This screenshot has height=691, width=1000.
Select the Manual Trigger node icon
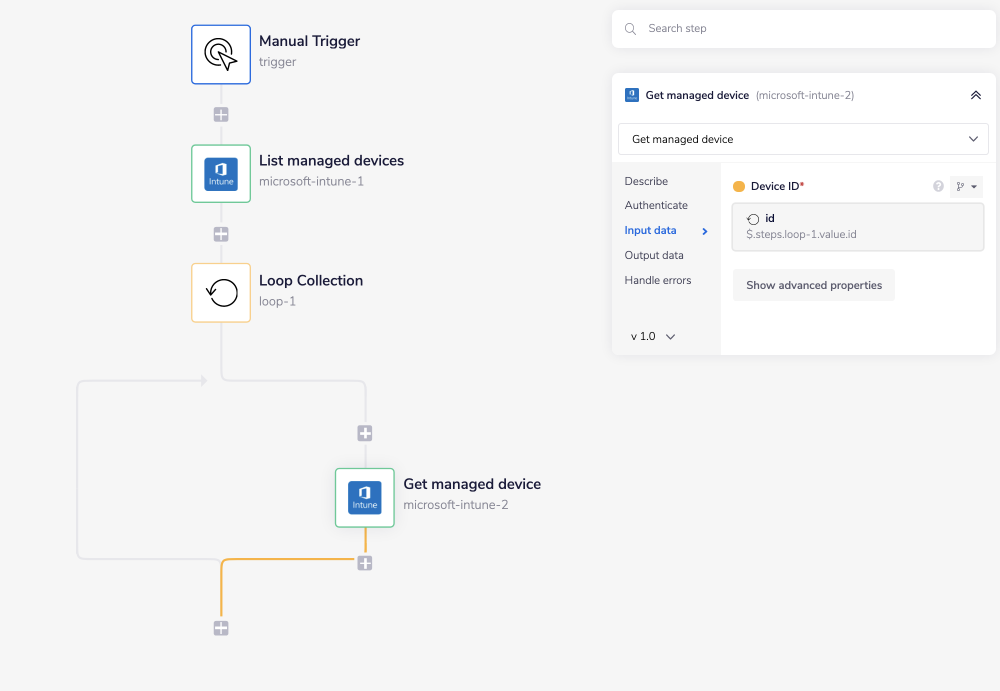click(220, 54)
